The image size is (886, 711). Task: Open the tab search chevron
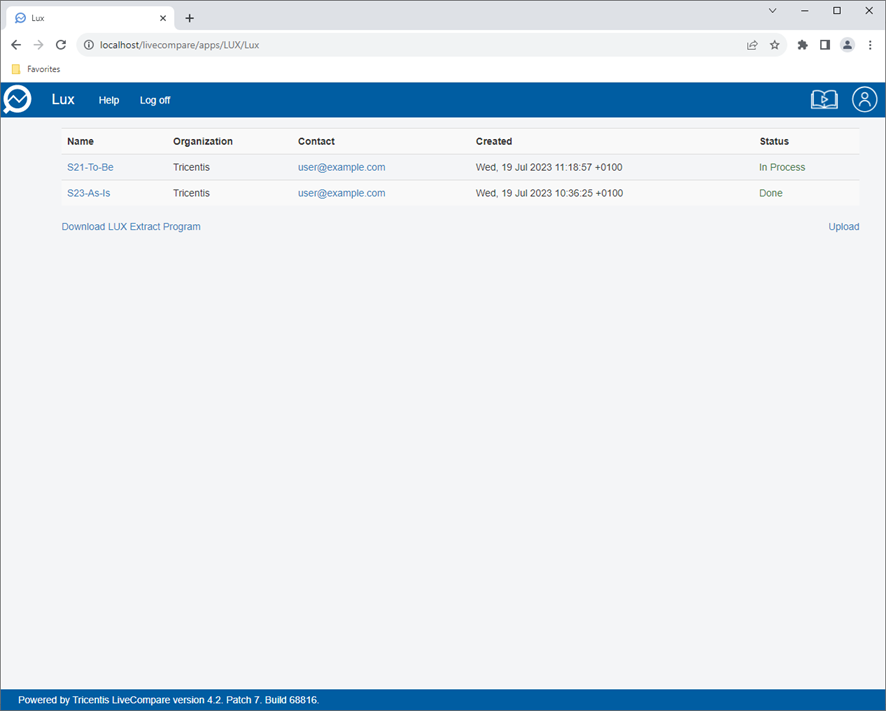click(x=772, y=11)
